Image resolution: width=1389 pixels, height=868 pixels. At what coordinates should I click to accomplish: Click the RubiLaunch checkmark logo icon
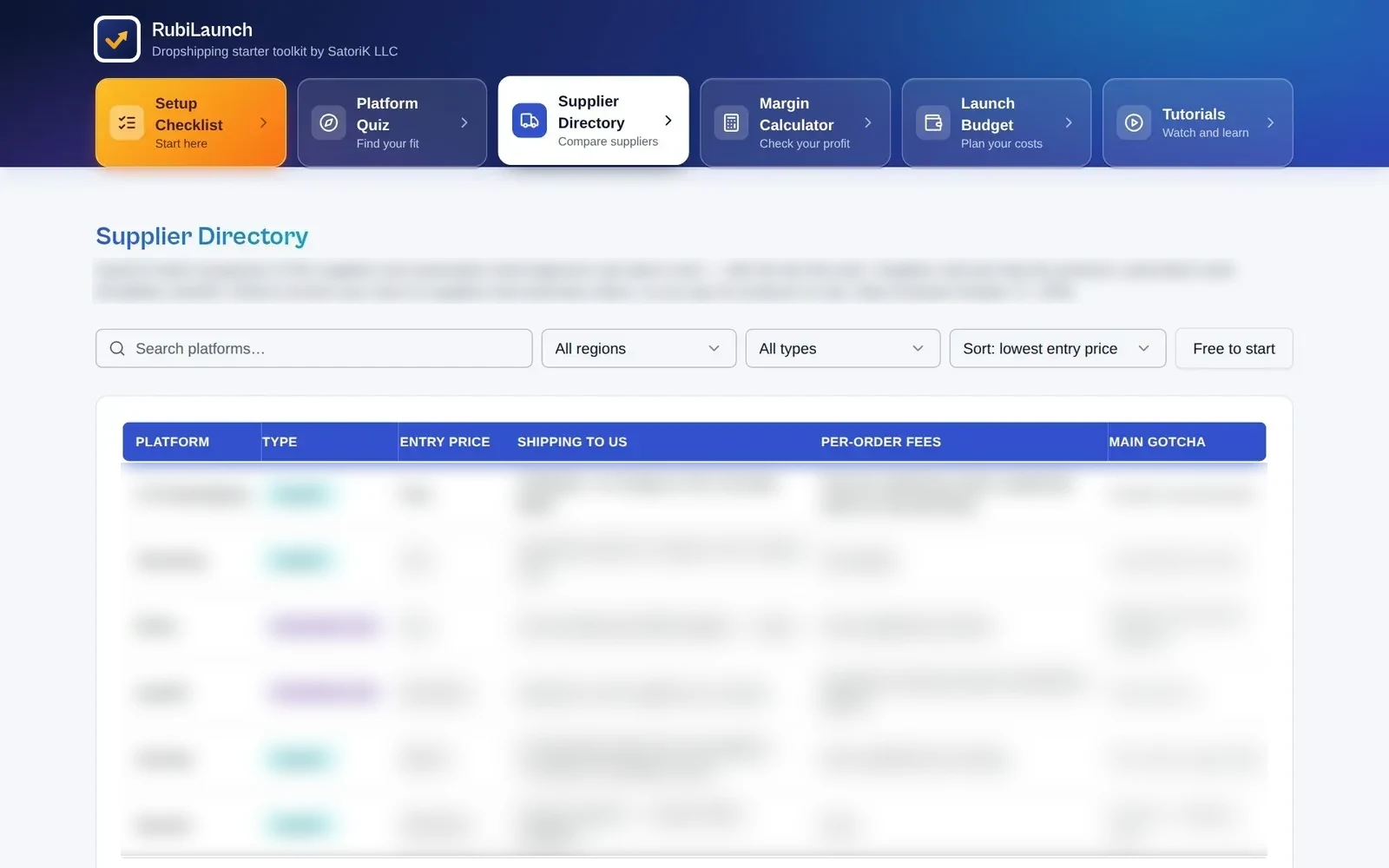[x=117, y=39]
